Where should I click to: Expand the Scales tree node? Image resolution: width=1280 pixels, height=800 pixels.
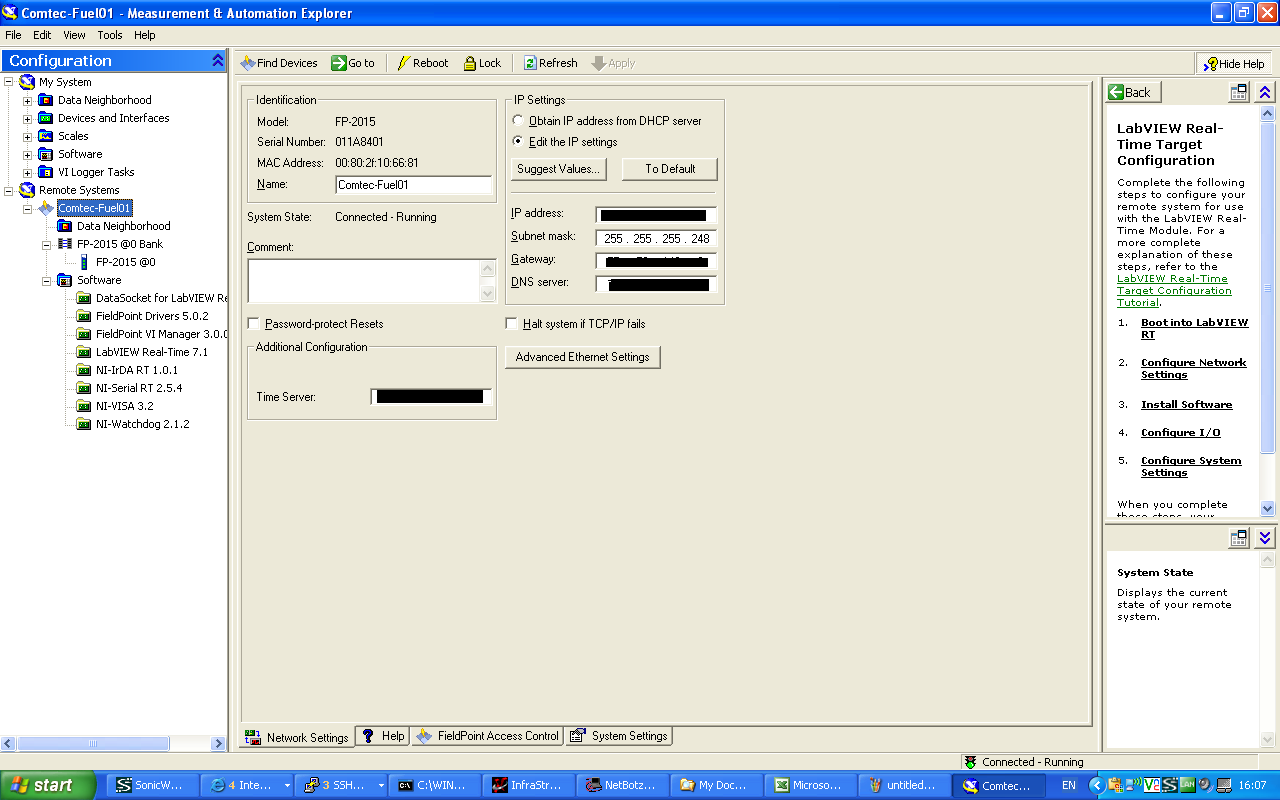click(28, 136)
